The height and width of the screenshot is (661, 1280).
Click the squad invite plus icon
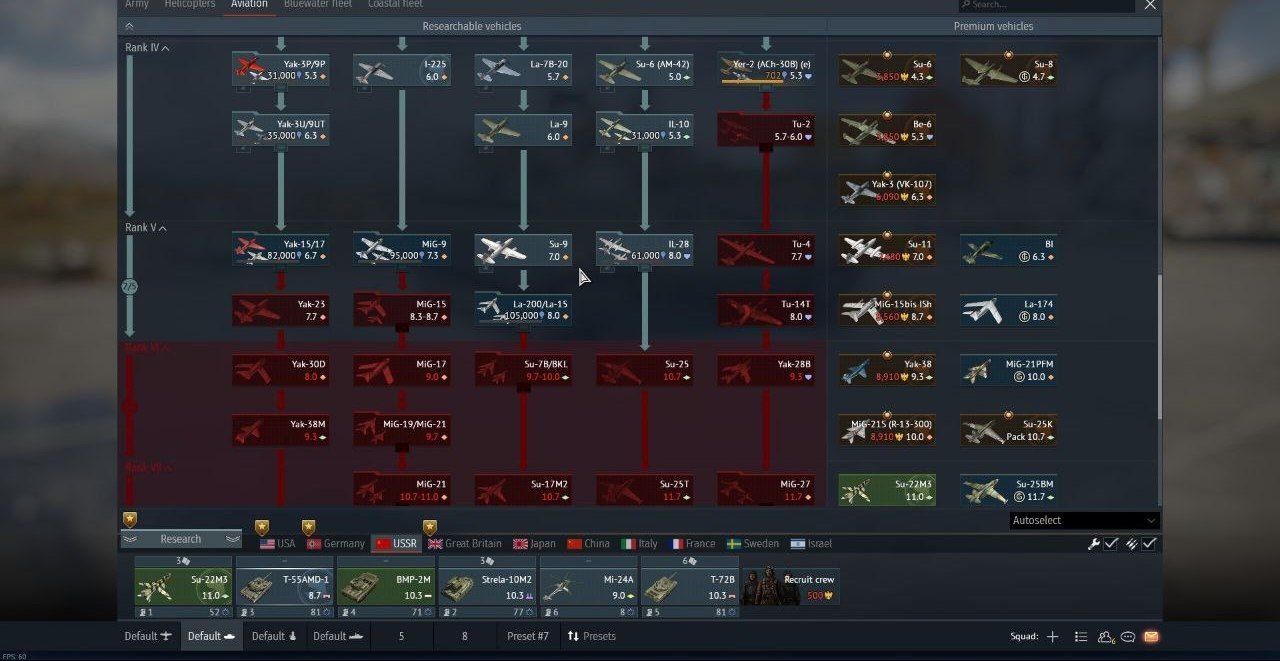(1052, 636)
